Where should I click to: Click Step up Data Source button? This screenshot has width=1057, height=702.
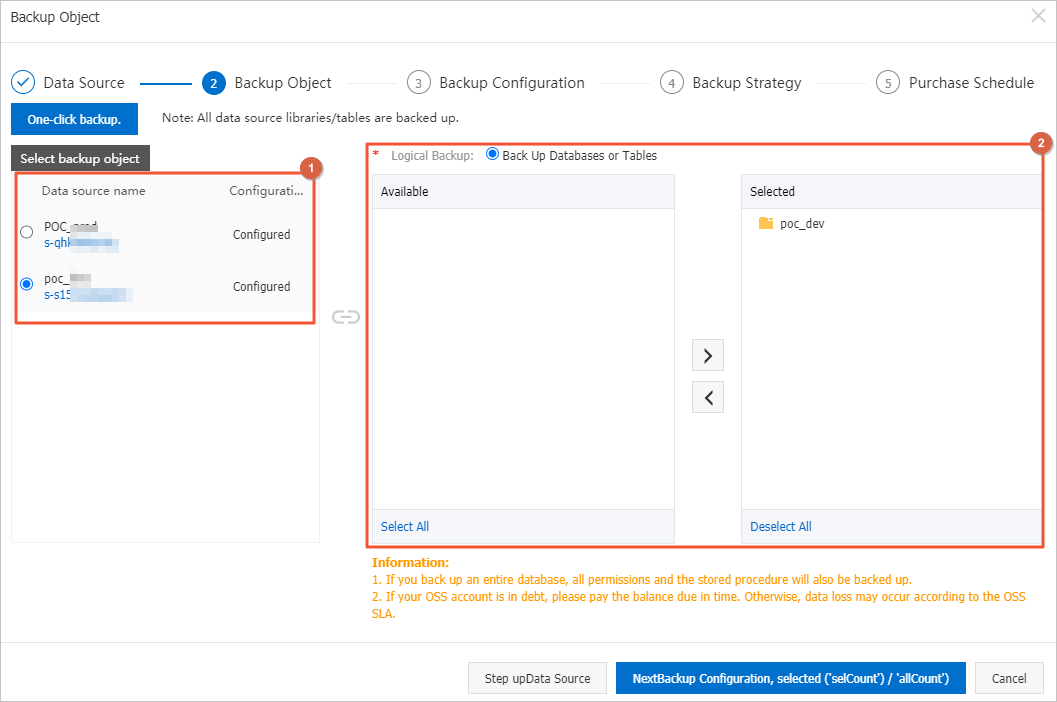pyautogui.click(x=537, y=678)
